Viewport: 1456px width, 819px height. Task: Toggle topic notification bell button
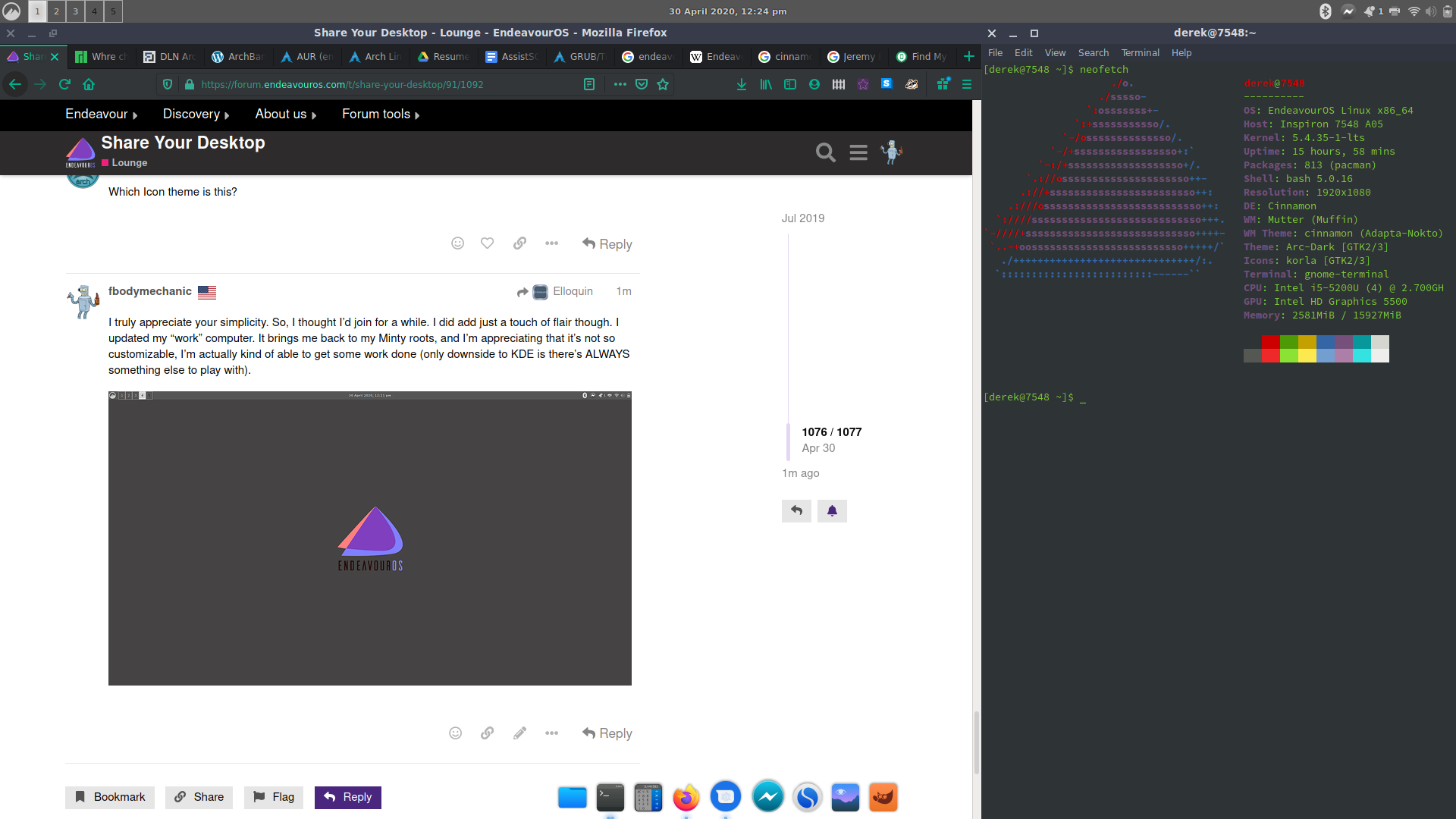tap(832, 511)
